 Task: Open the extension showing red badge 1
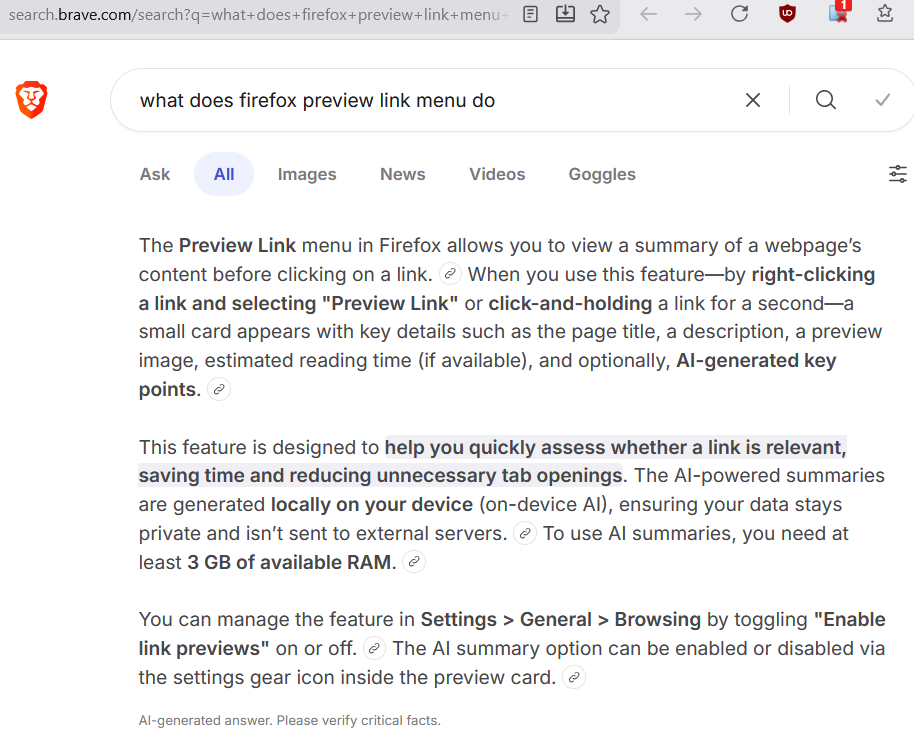click(x=837, y=16)
